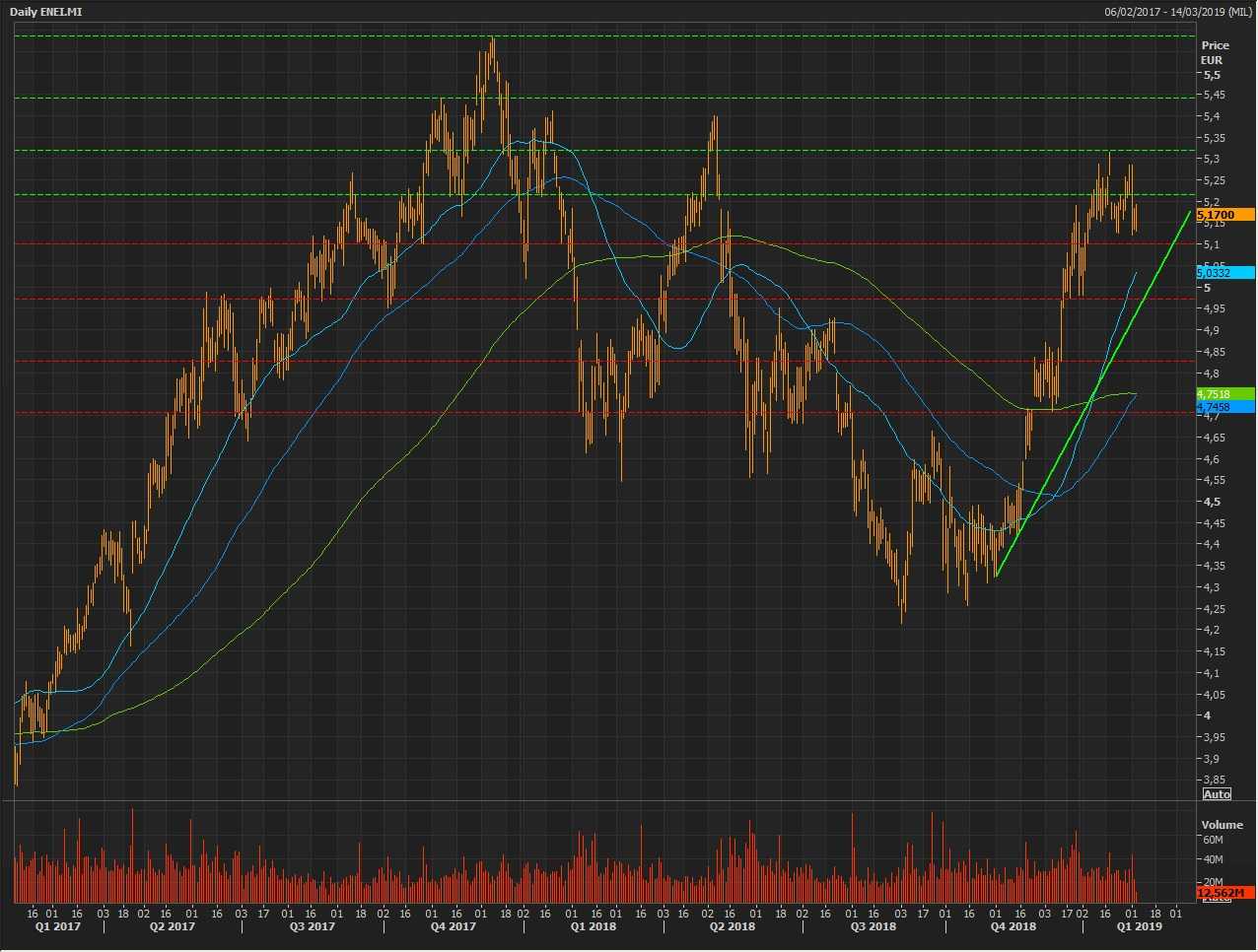Select Q4 2018 on the time axis

coord(1013,926)
